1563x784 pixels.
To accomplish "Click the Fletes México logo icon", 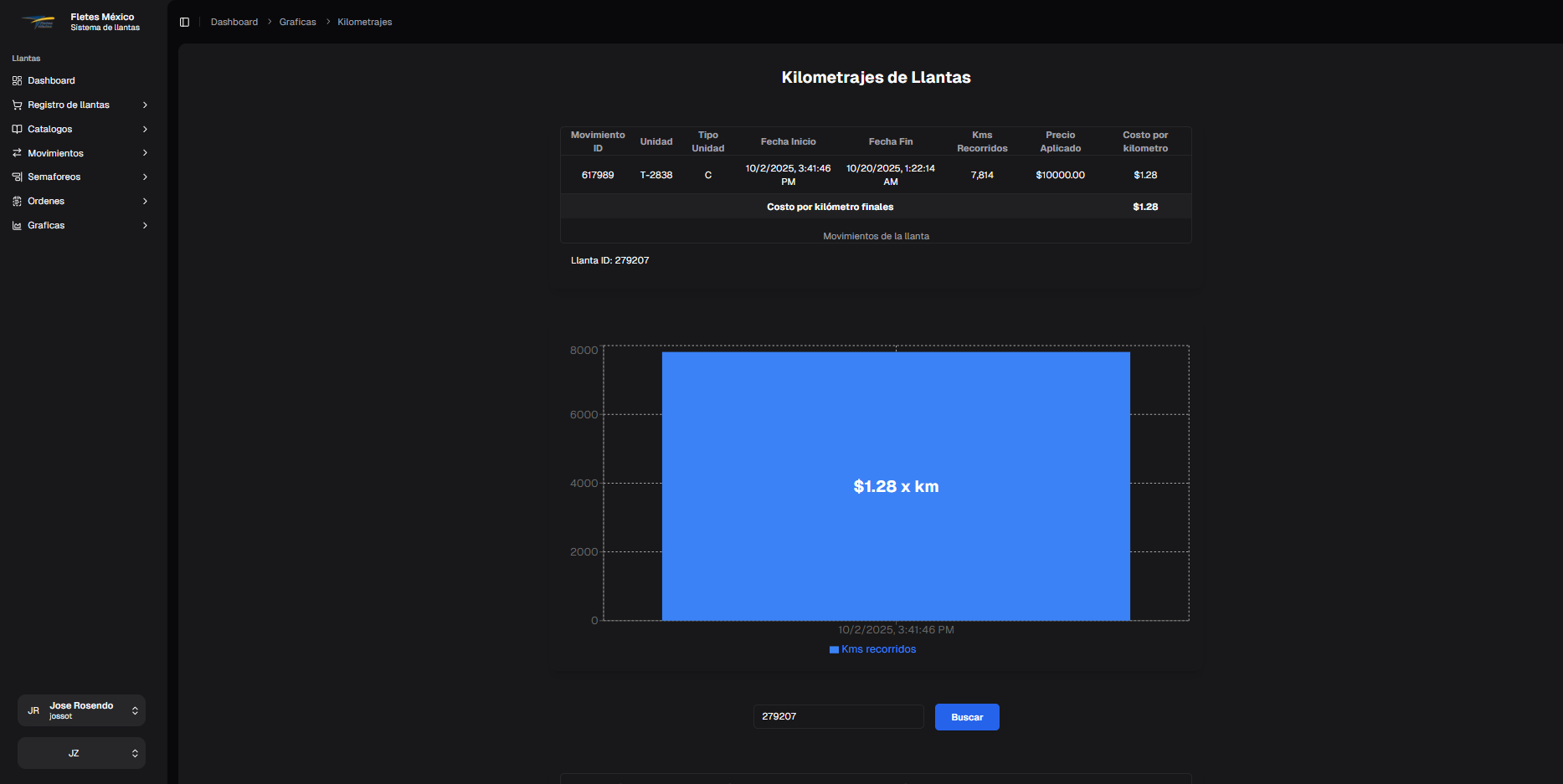I will point(39,22).
